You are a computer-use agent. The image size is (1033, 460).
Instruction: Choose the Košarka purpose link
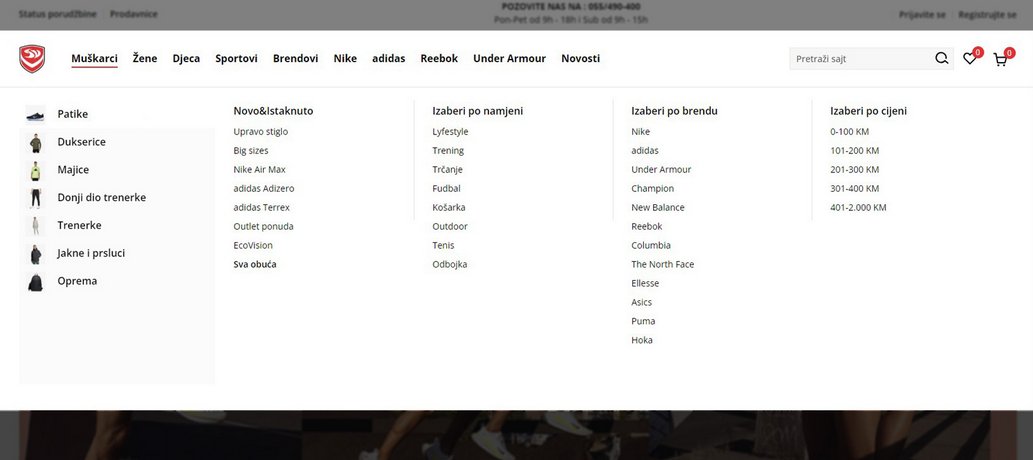(449, 208)
